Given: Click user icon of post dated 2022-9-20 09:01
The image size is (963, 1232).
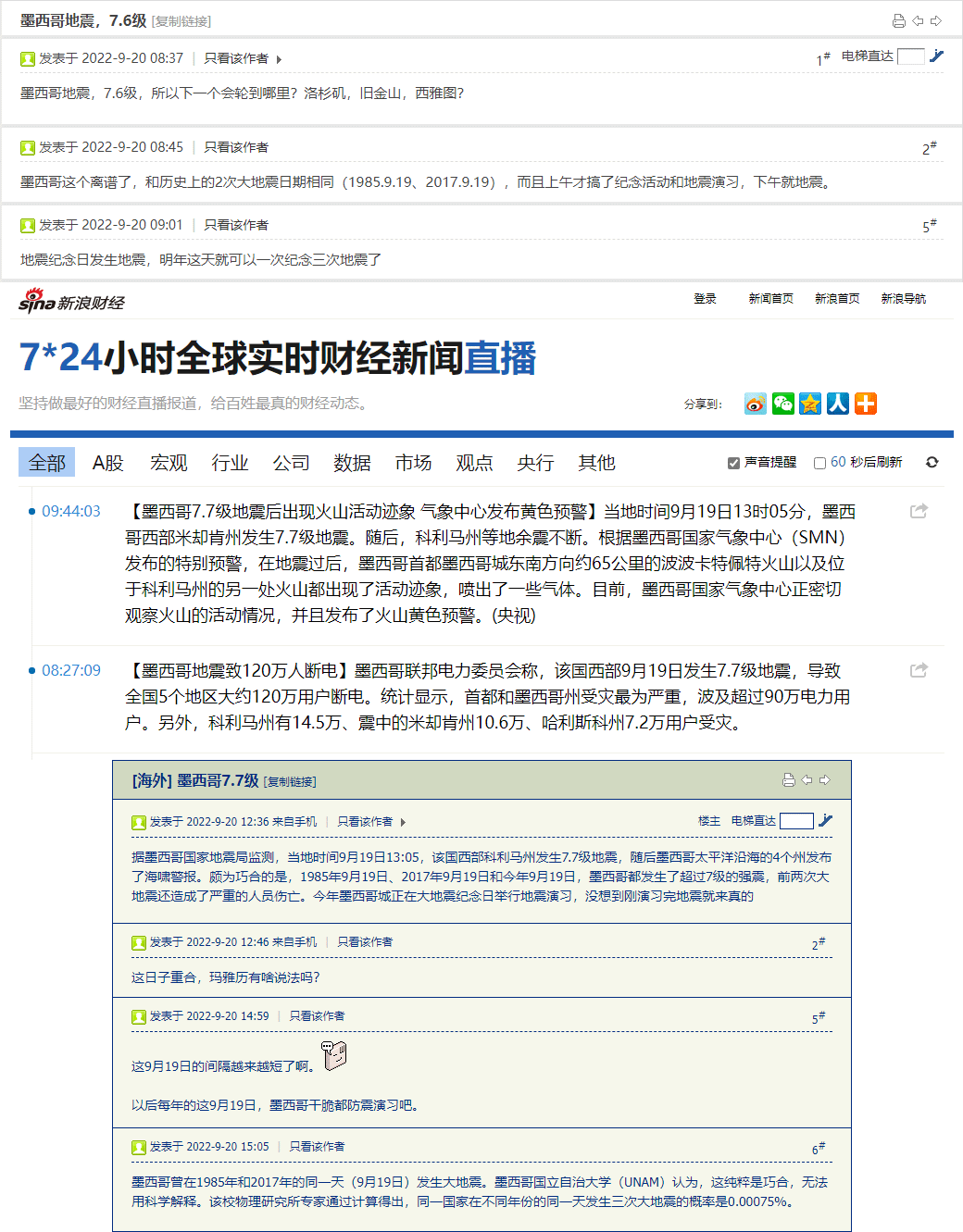Looking at the screenshot, I should 28,225.
